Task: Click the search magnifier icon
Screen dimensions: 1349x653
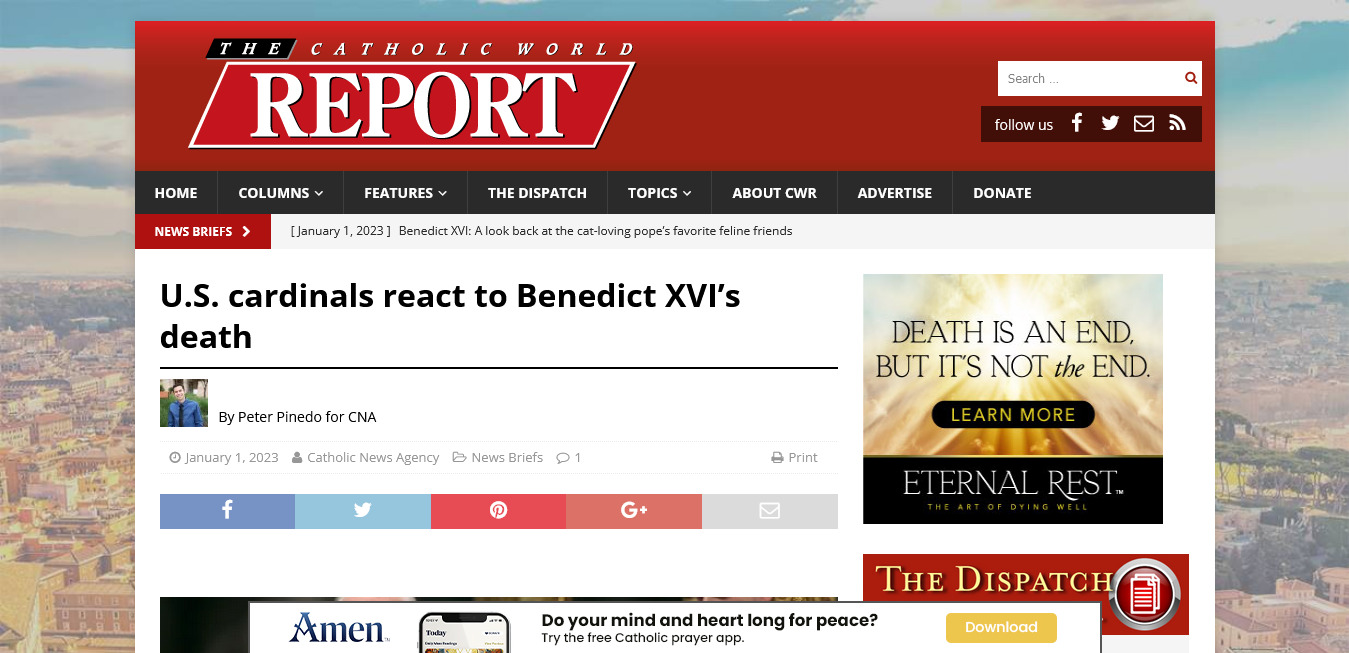Action: (x=1191, y=78)
